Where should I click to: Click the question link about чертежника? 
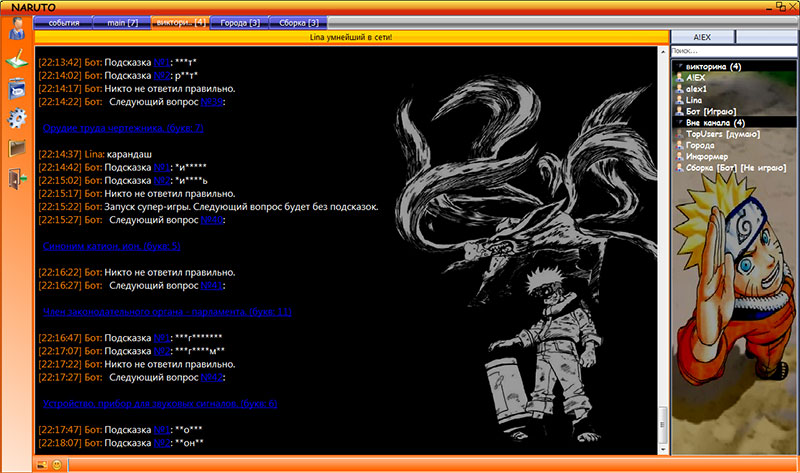coord(123,128)
